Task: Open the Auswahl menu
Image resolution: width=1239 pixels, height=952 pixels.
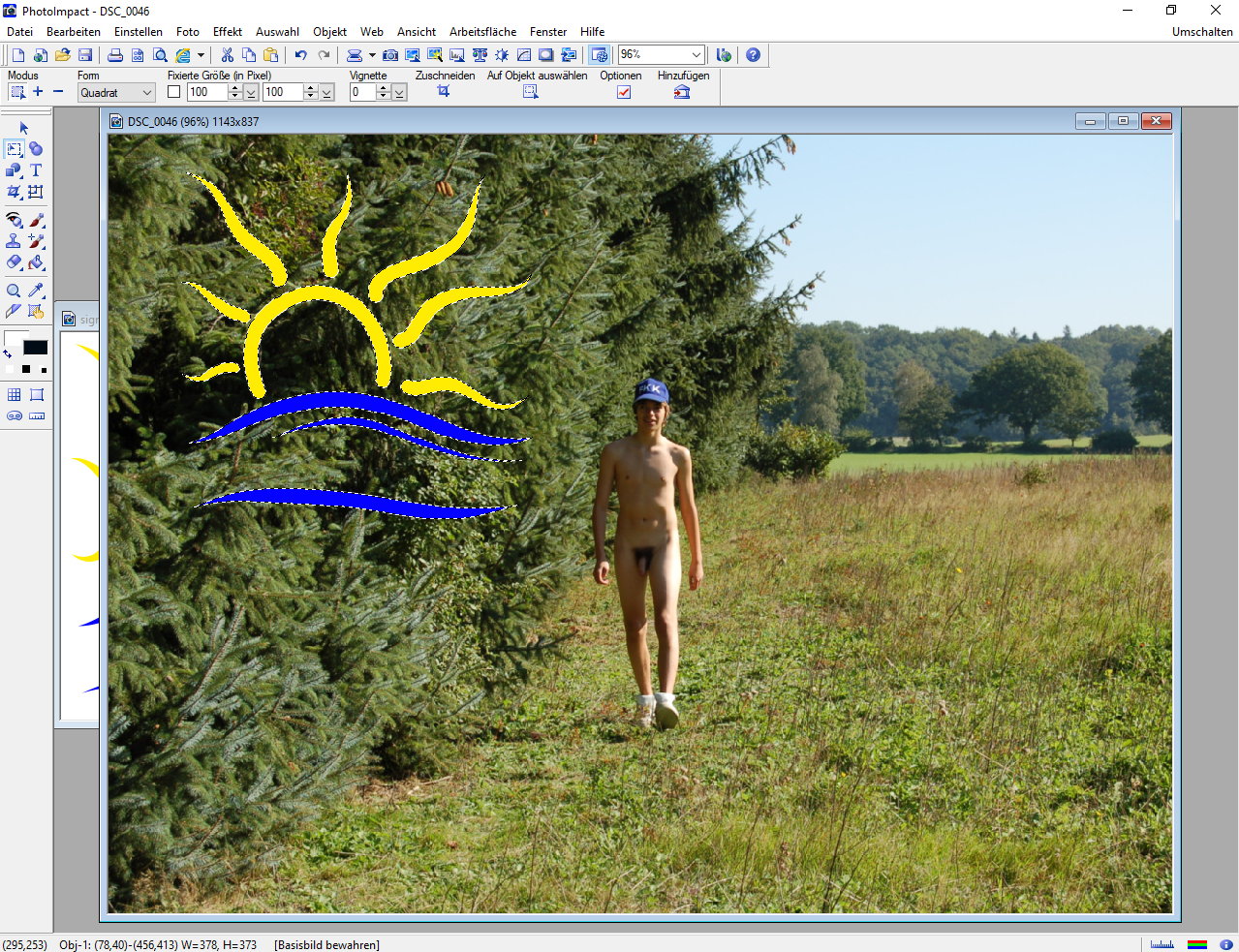Action: (x=277, y=32)
